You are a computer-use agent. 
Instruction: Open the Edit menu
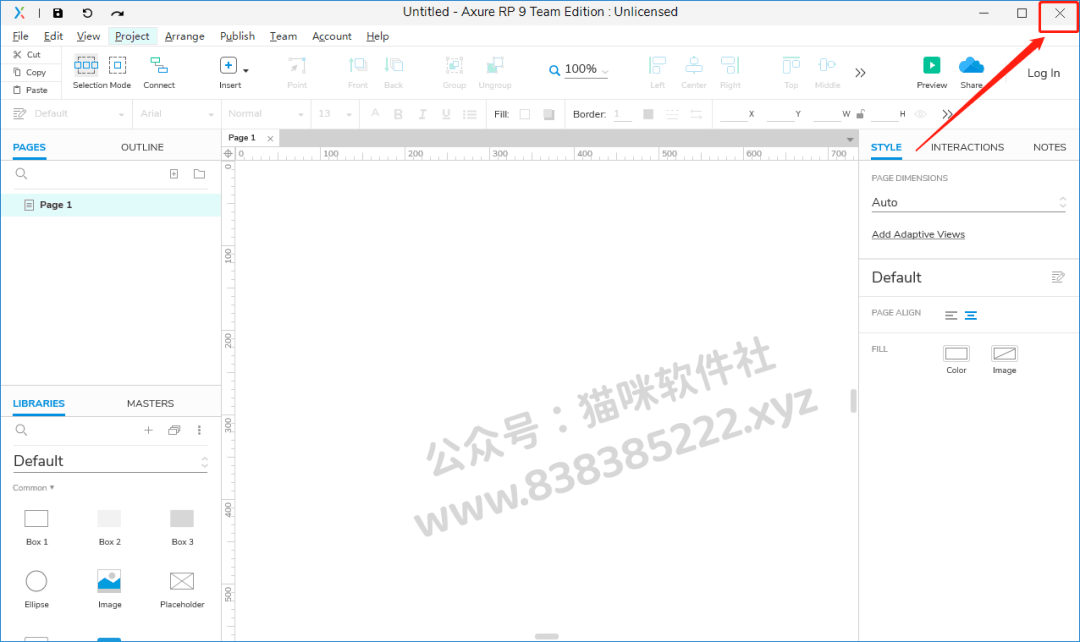53,36
